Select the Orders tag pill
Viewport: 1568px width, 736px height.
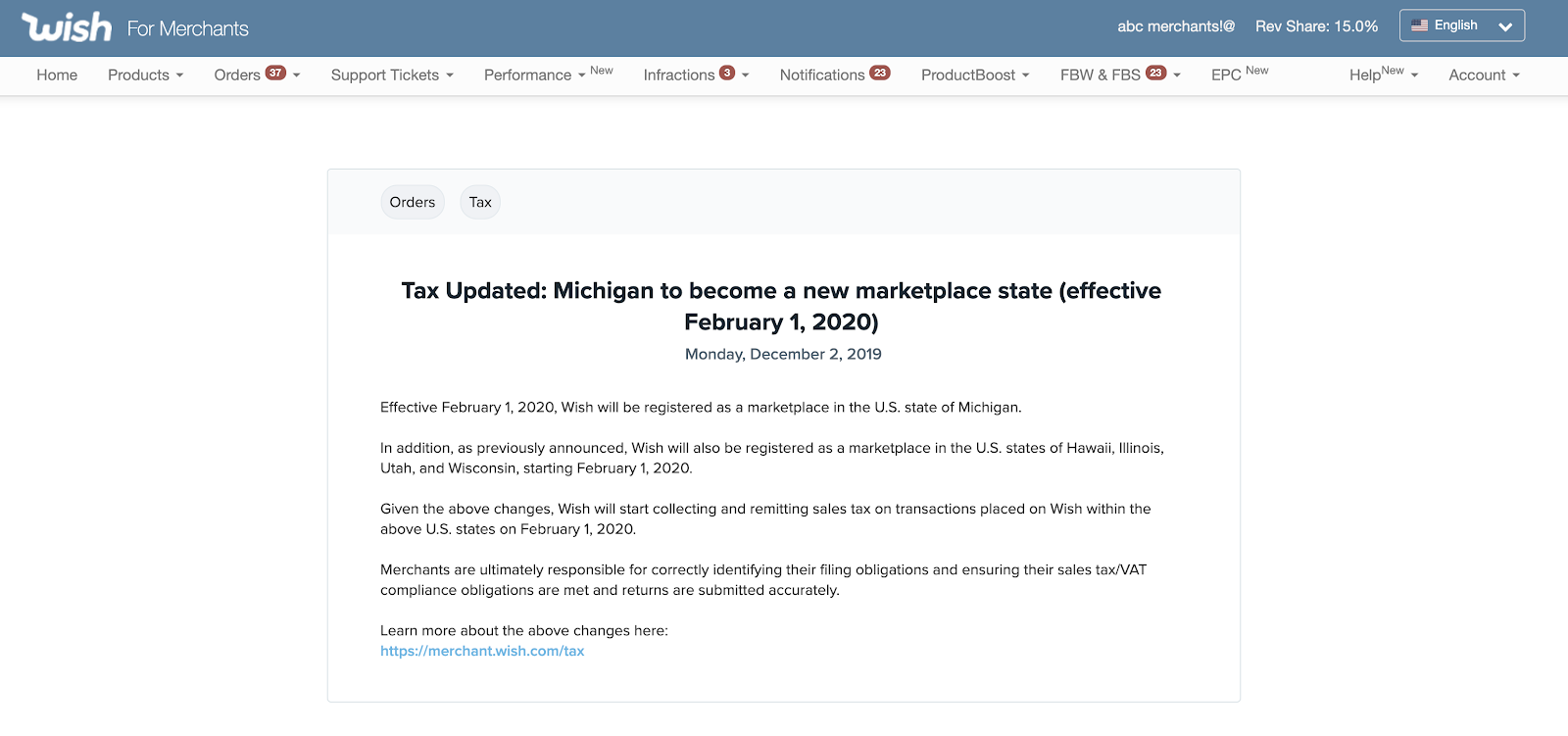pyautogui.click(x=413, y=202)
